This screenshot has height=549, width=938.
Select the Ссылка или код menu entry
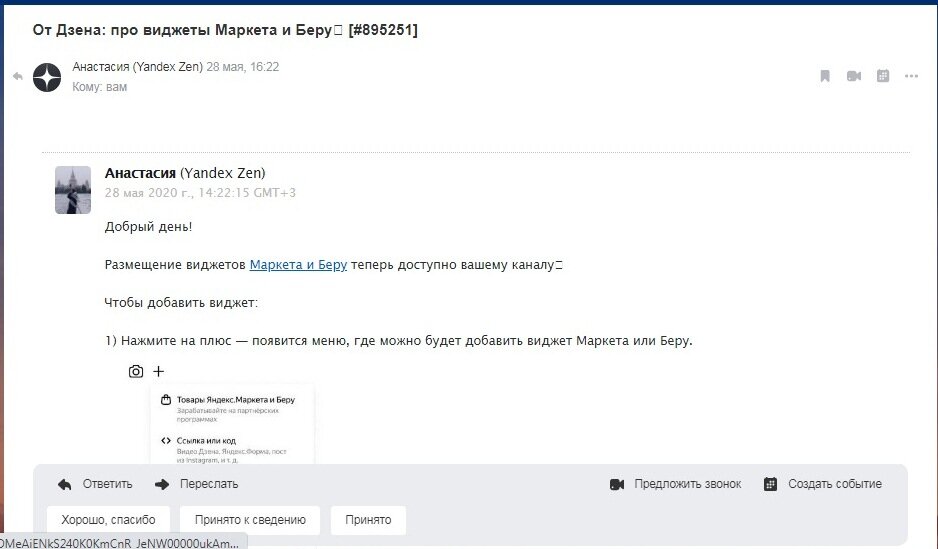click(x=225, y=450)
